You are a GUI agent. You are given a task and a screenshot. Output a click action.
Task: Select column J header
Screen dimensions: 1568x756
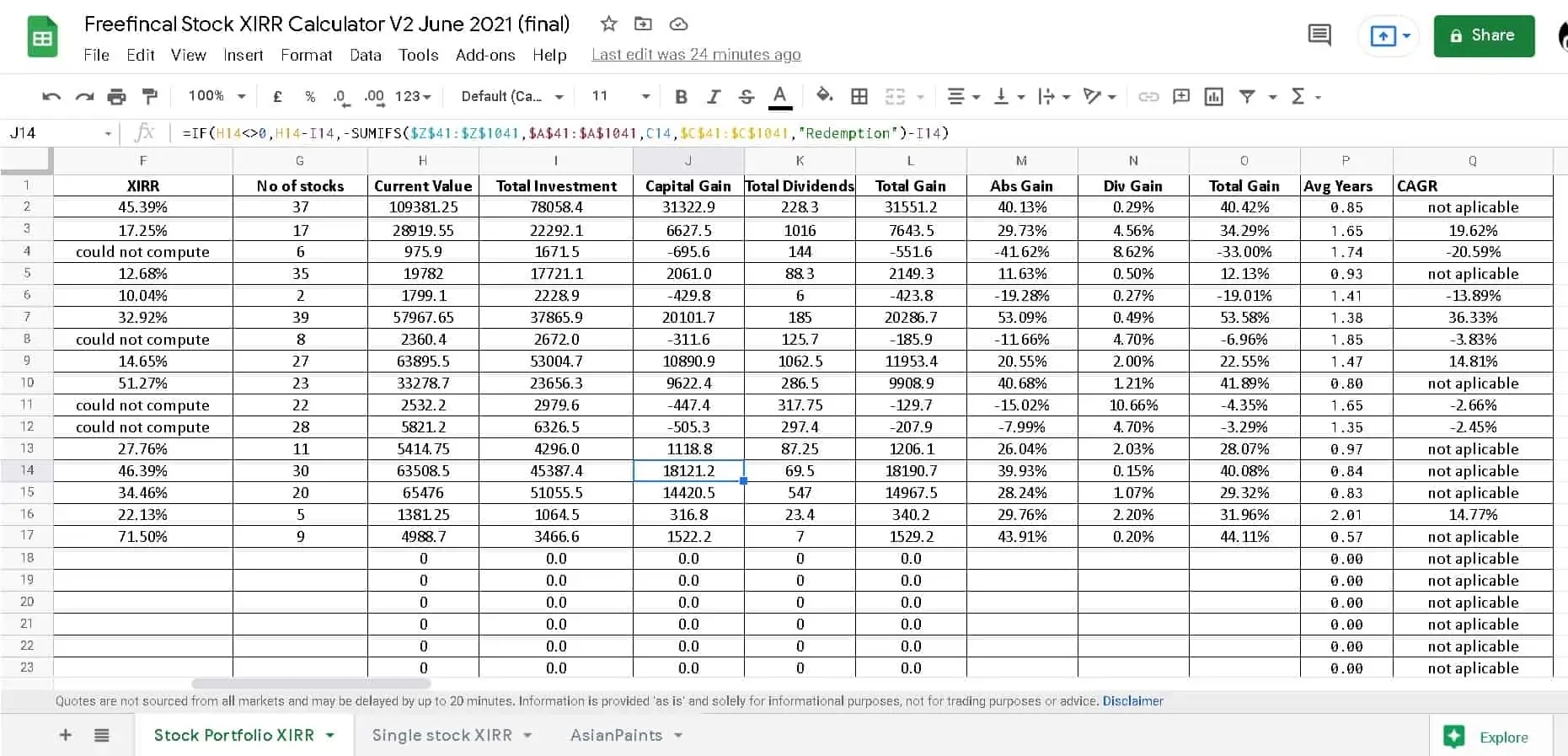[x=688, y=160]
